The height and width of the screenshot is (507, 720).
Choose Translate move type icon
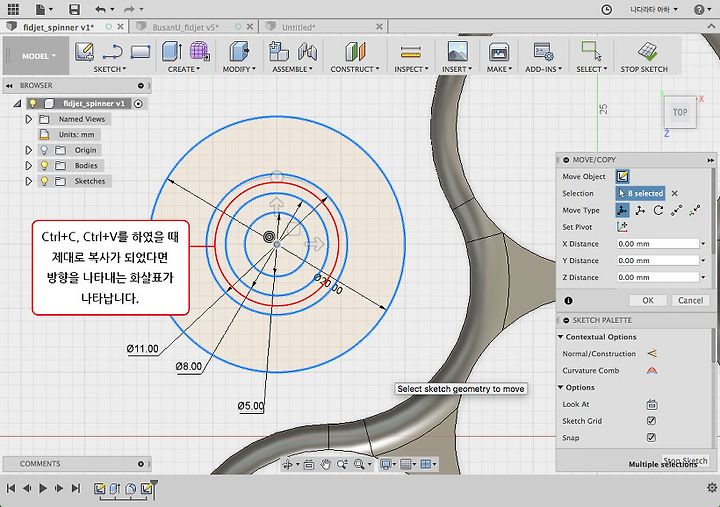640,210
